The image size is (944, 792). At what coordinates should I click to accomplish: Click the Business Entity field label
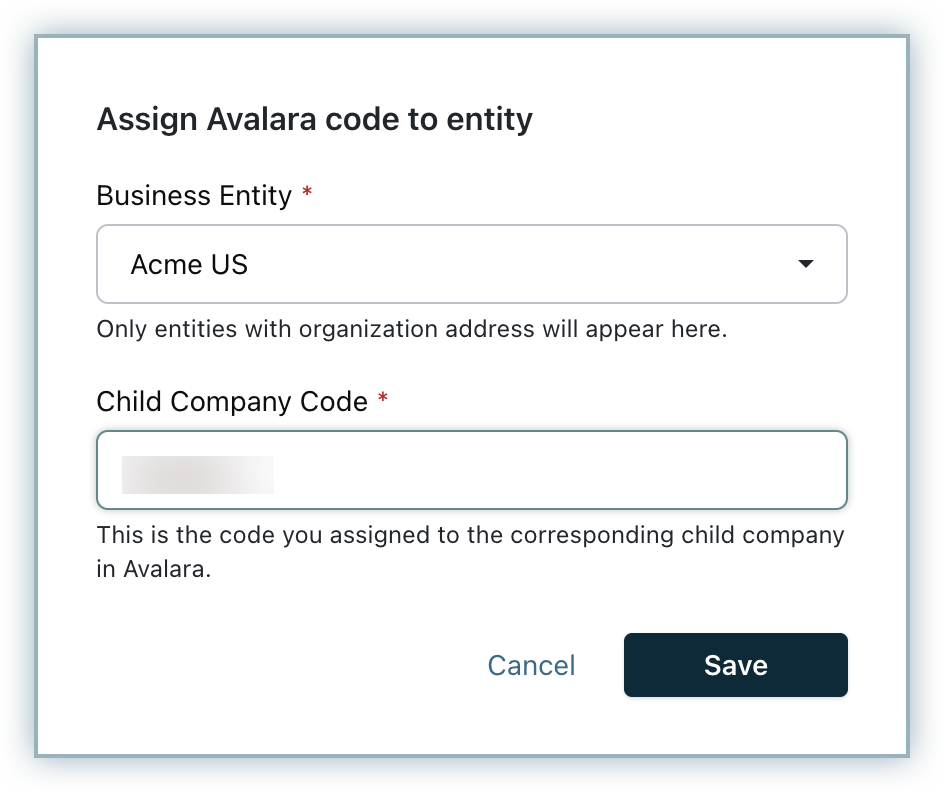[194, 196]
